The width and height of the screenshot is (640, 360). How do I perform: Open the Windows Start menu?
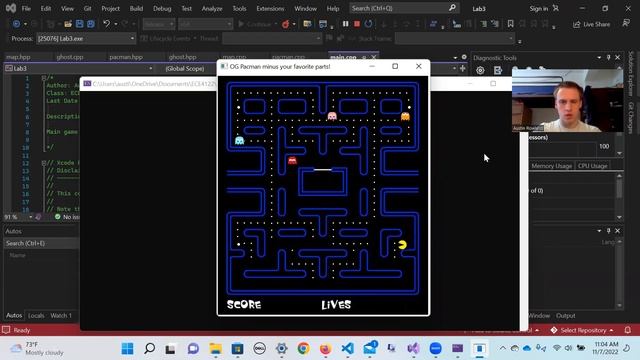coord(127,349)
